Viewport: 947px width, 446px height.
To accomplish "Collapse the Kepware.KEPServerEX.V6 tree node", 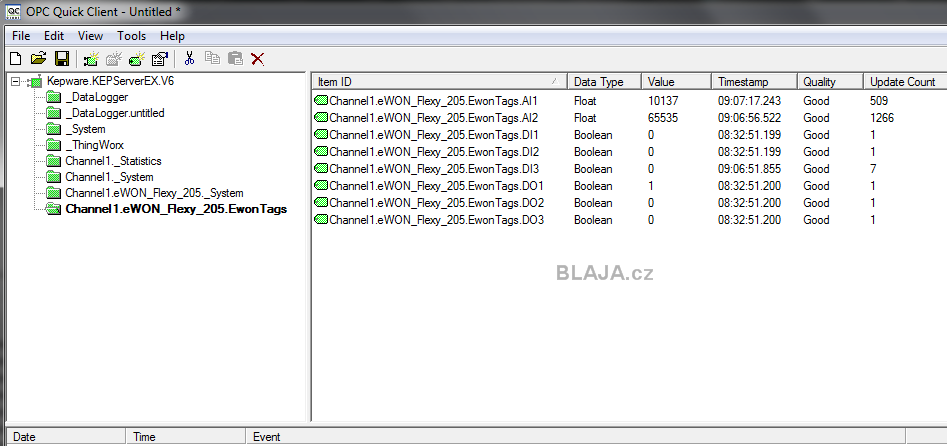I will (x=16, y=81).
